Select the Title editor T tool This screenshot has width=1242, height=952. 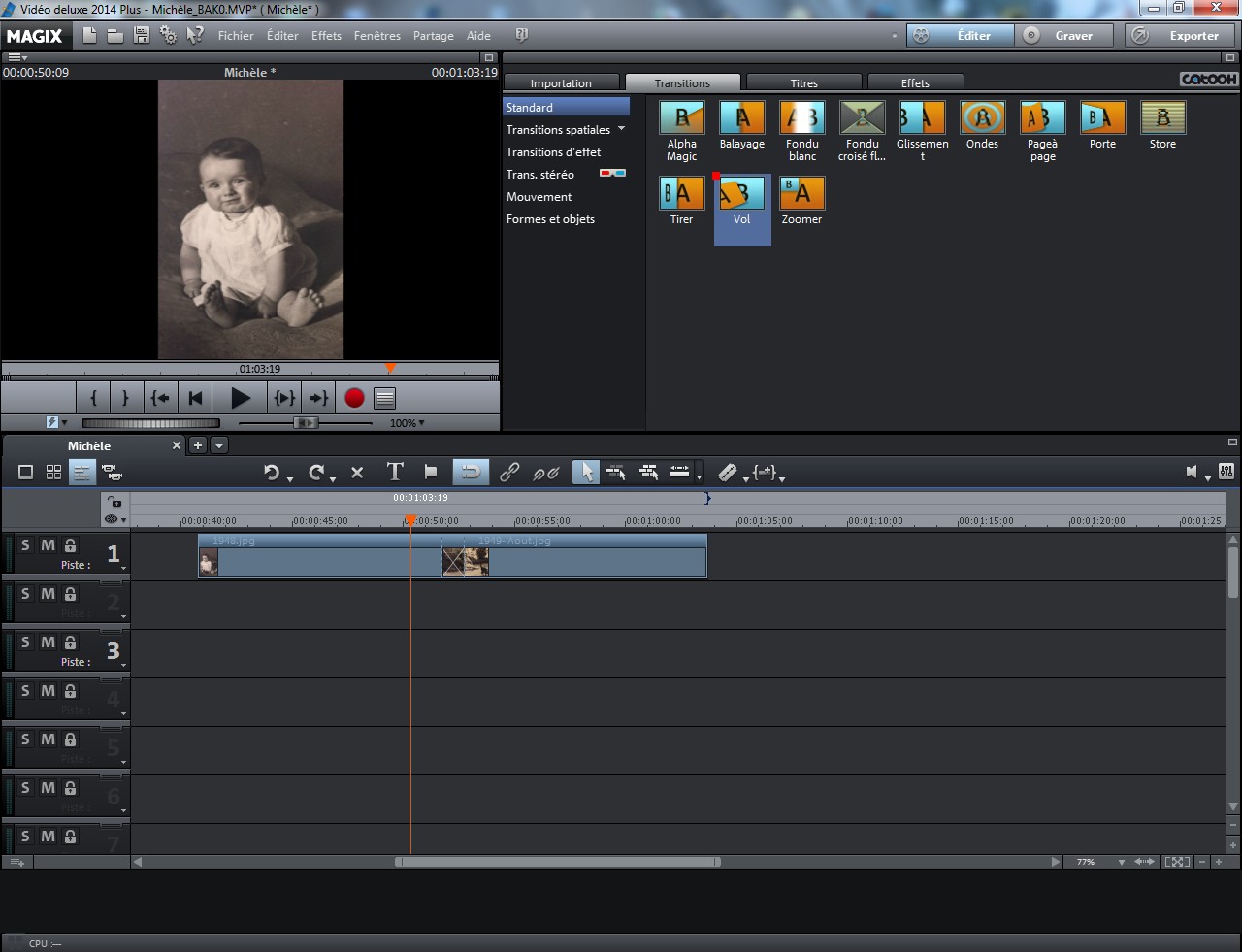click(x=395, y=473)
